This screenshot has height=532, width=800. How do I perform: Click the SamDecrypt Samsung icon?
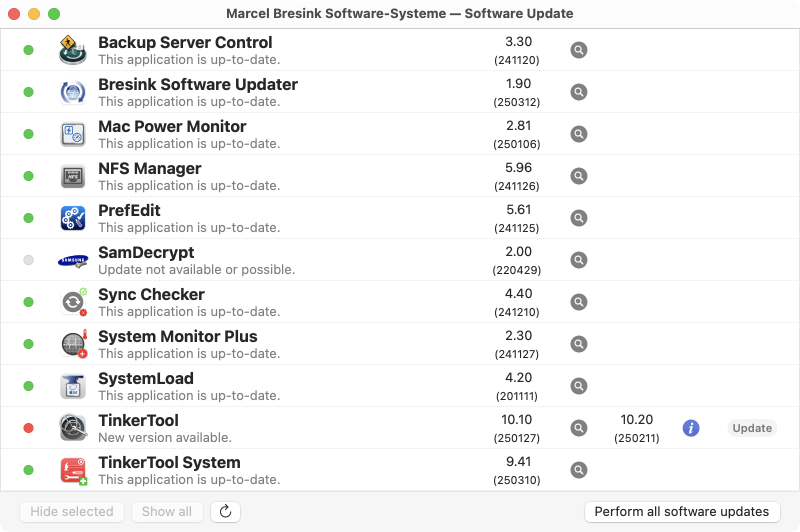point(72,261)
